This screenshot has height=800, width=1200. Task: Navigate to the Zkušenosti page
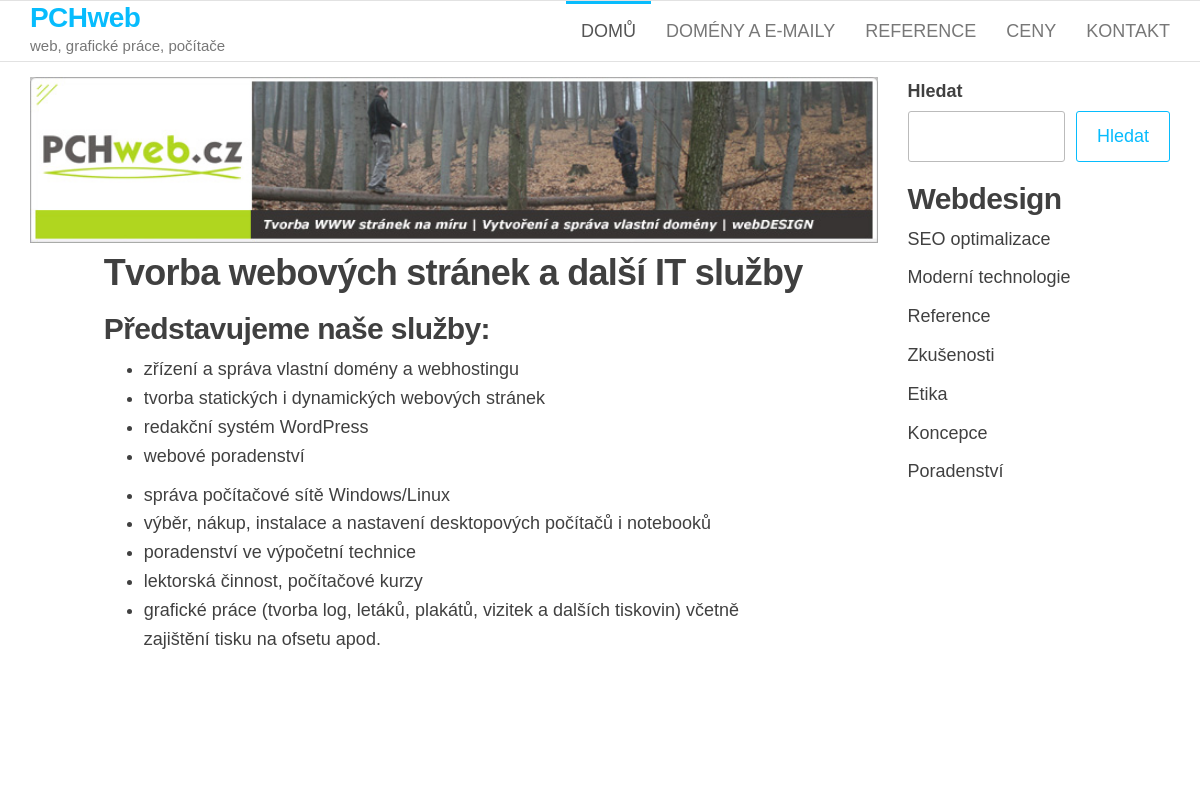pyautogui.click(x=951, y=355)
